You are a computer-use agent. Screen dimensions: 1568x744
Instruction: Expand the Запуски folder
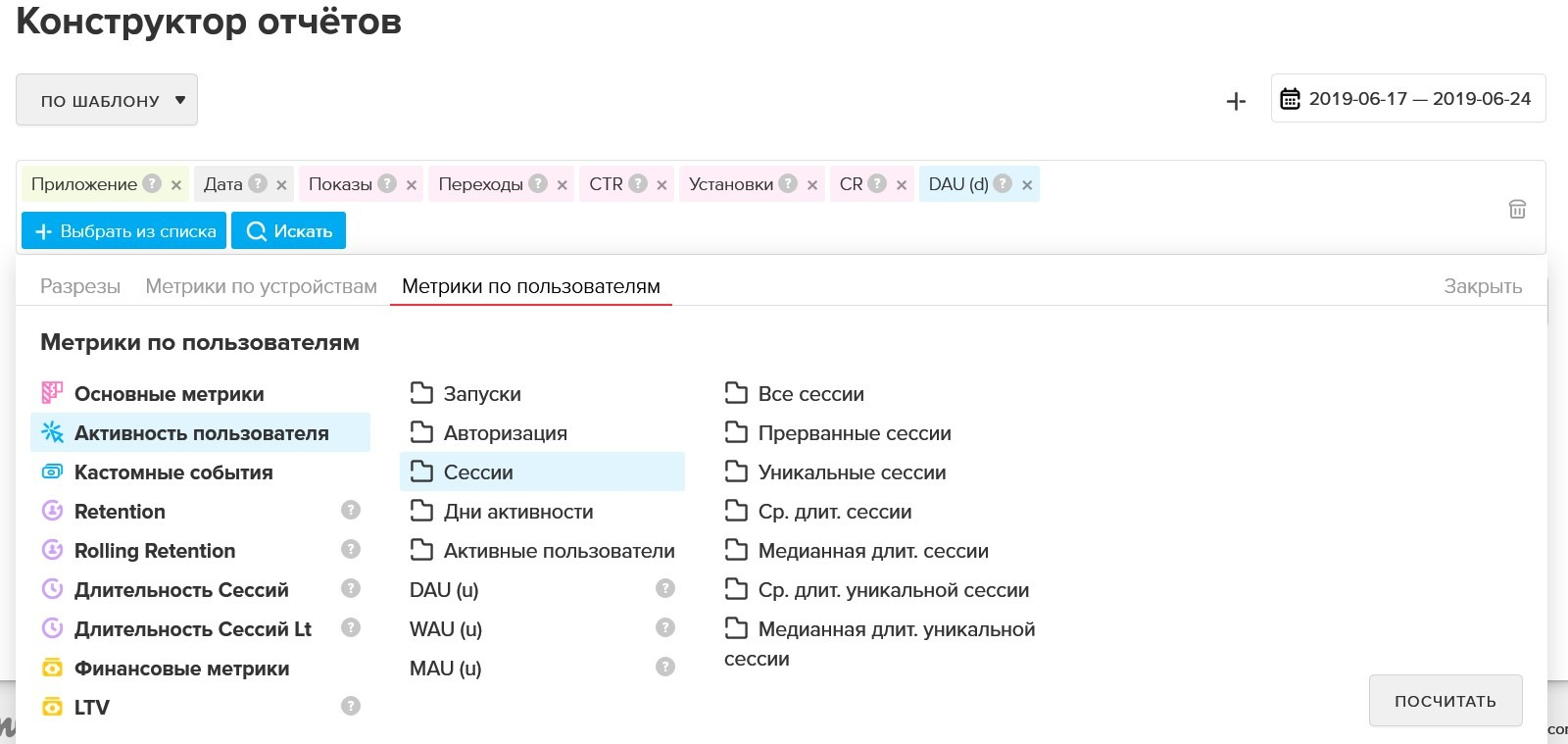481,394
